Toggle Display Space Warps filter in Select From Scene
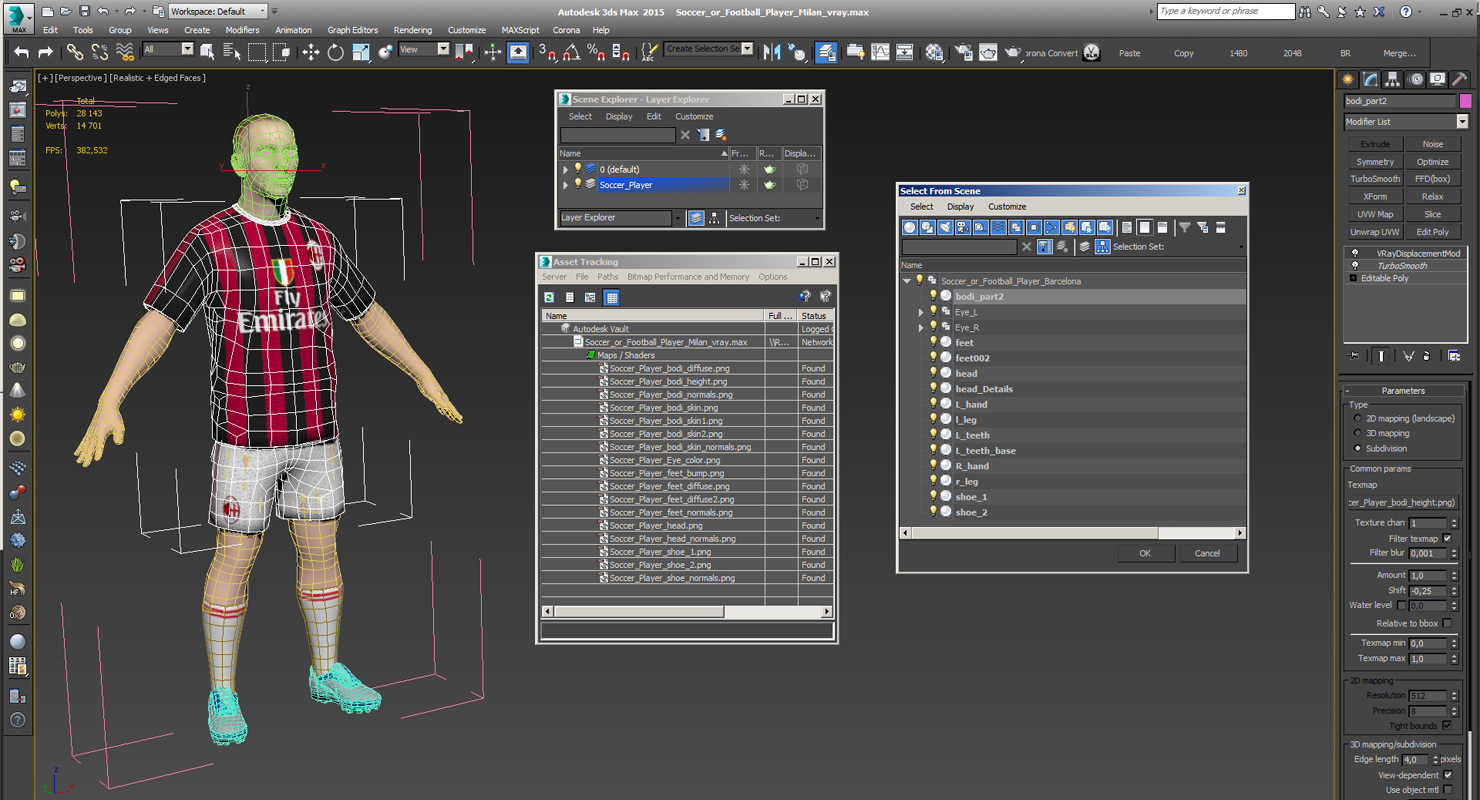 click(x=998, y=227)
